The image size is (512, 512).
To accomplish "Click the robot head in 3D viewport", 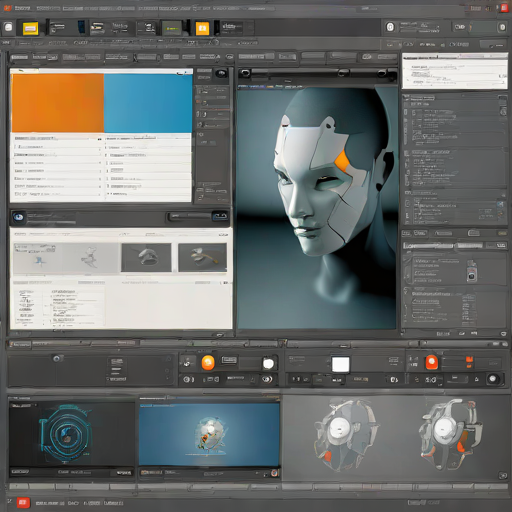I will point(330,180).
